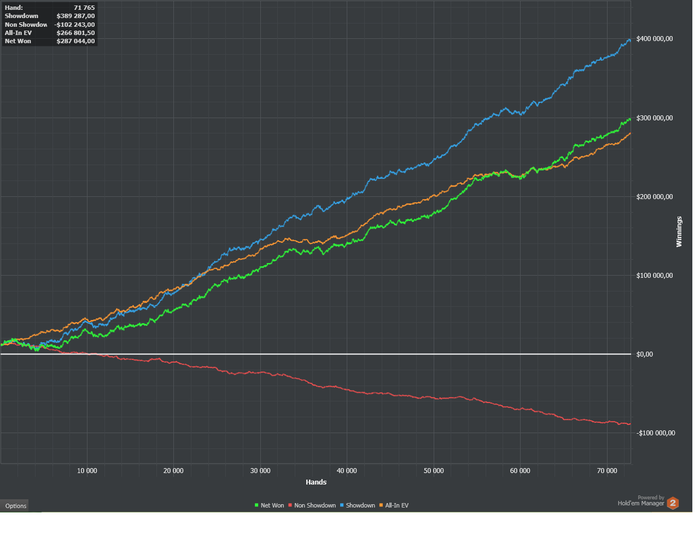Click the 30 000 hands axis label

260,471
